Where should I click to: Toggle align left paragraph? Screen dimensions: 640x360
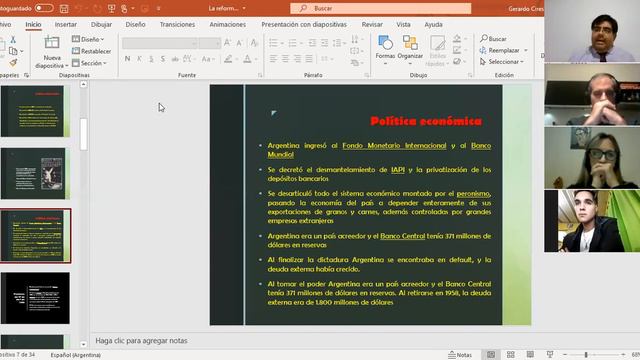(x=273, y=59)
